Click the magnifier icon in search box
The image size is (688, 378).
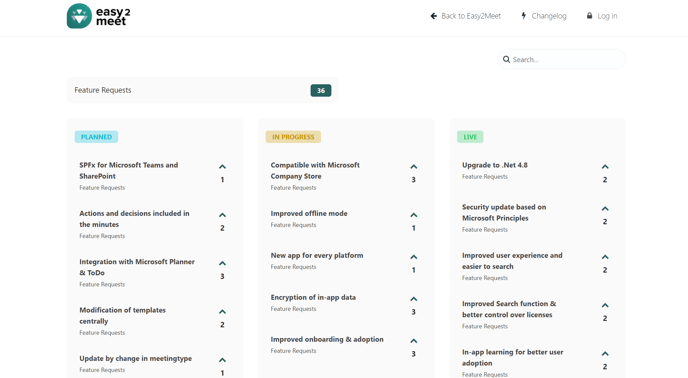click(x=506, y=59)
